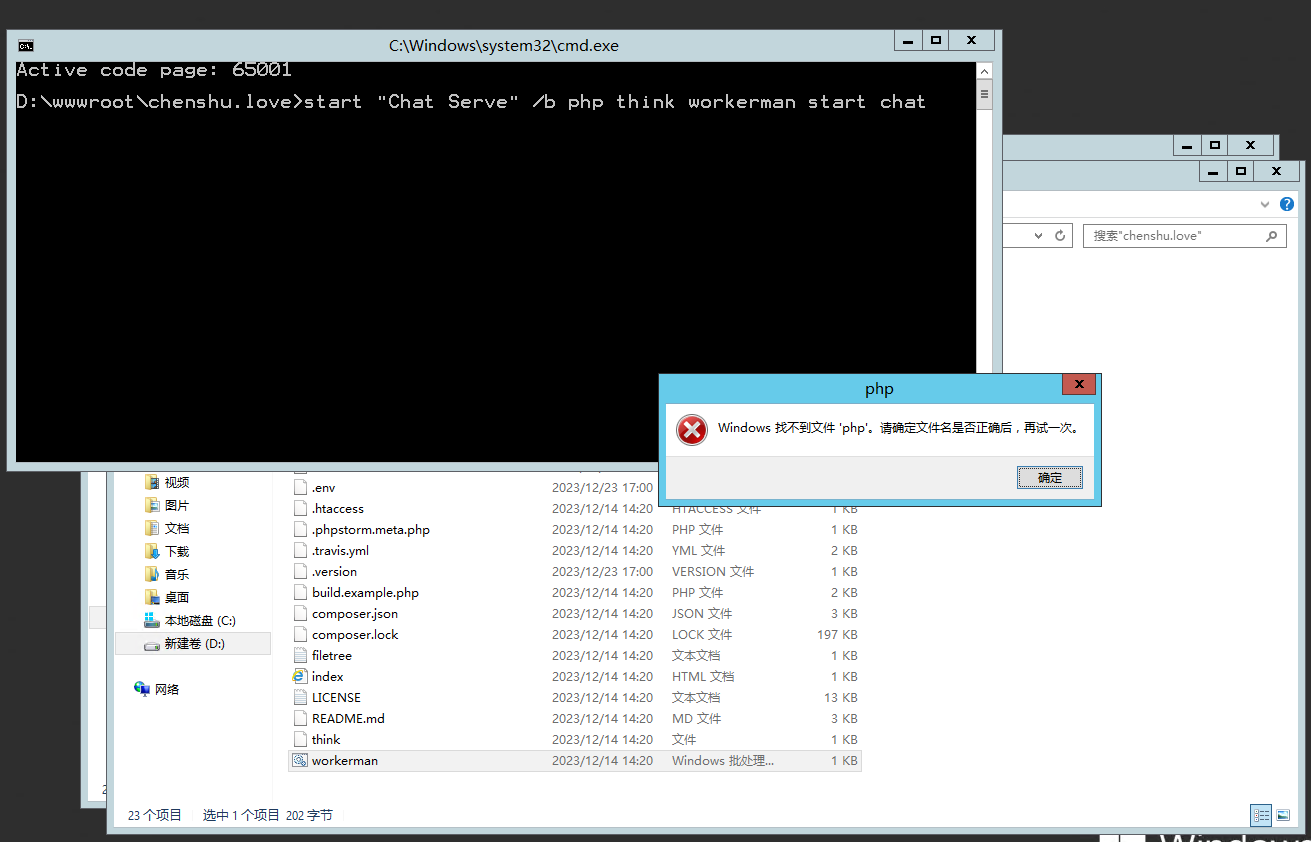Click 选中 1 个项目 202 字节 in the status bar
Image resolution: width=1311 pixels, height=842 pixels.
(x=268, y=815)
